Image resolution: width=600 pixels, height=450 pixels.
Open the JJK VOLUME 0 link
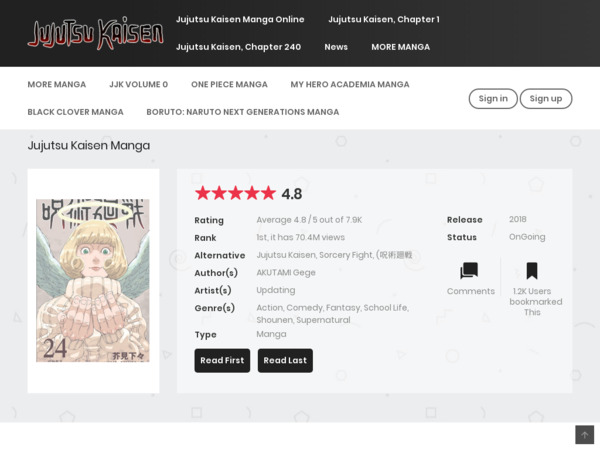coord(139,85)
